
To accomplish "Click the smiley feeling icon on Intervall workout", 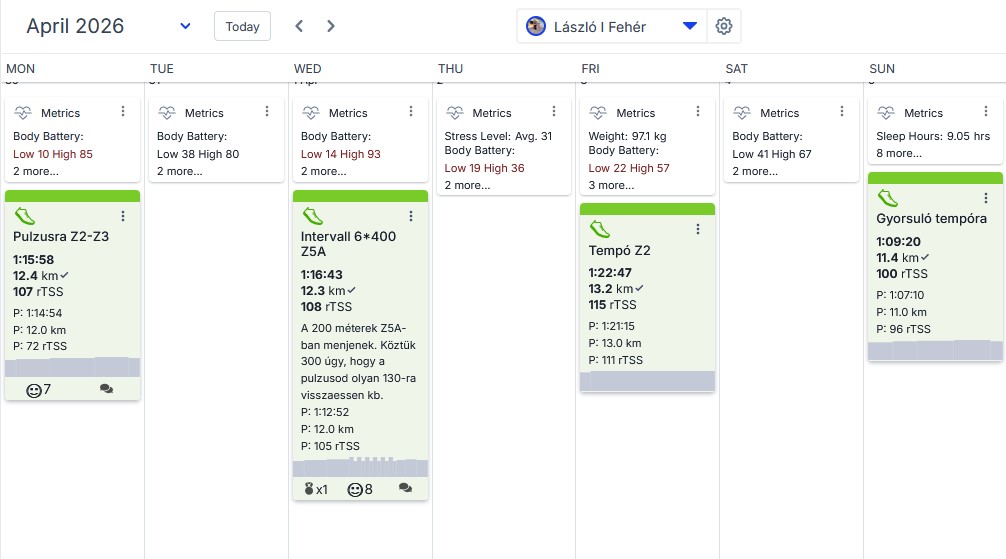I will (355, 489).
